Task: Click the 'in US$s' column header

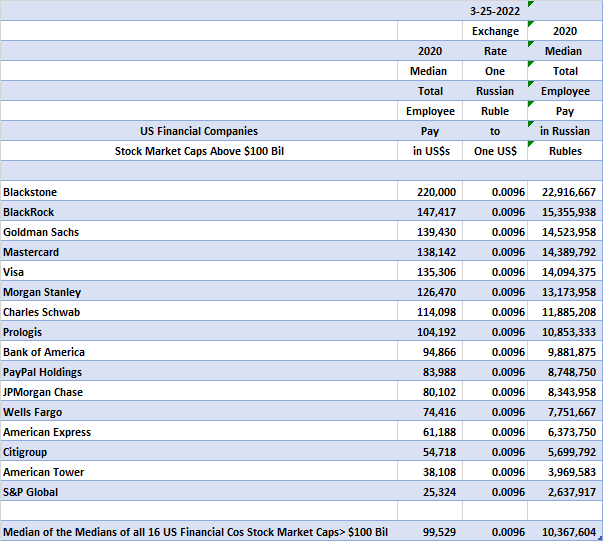Action: pos(430,151)
